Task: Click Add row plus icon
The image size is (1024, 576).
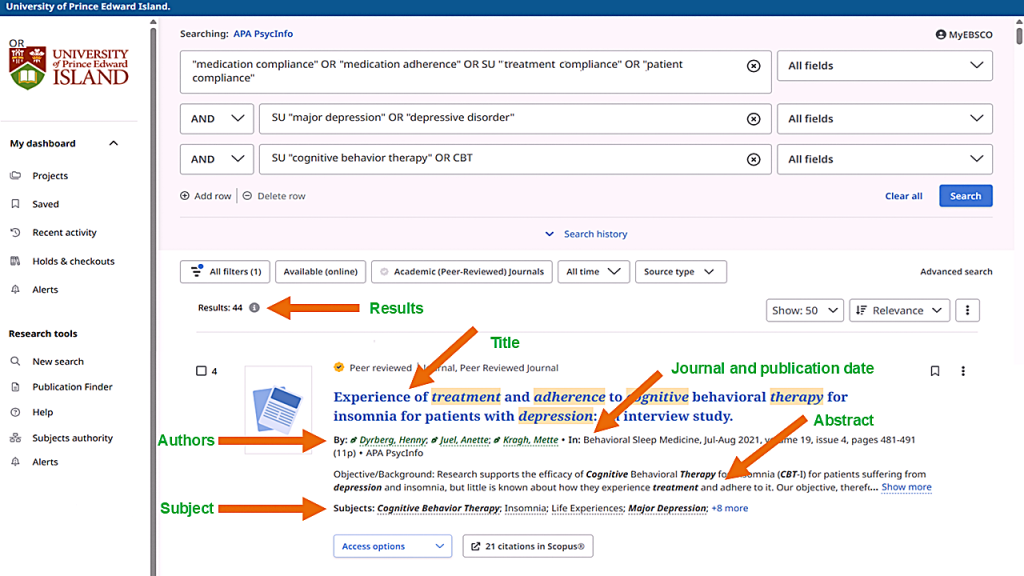Action: coord(185,196)
